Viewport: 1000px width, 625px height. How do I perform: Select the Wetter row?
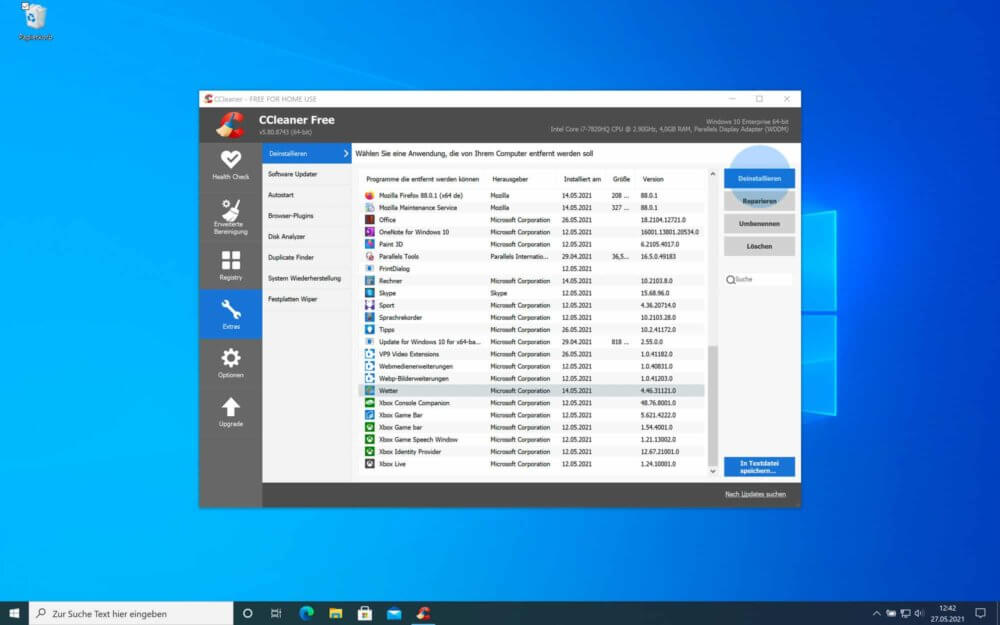click(x=533, y=391)
